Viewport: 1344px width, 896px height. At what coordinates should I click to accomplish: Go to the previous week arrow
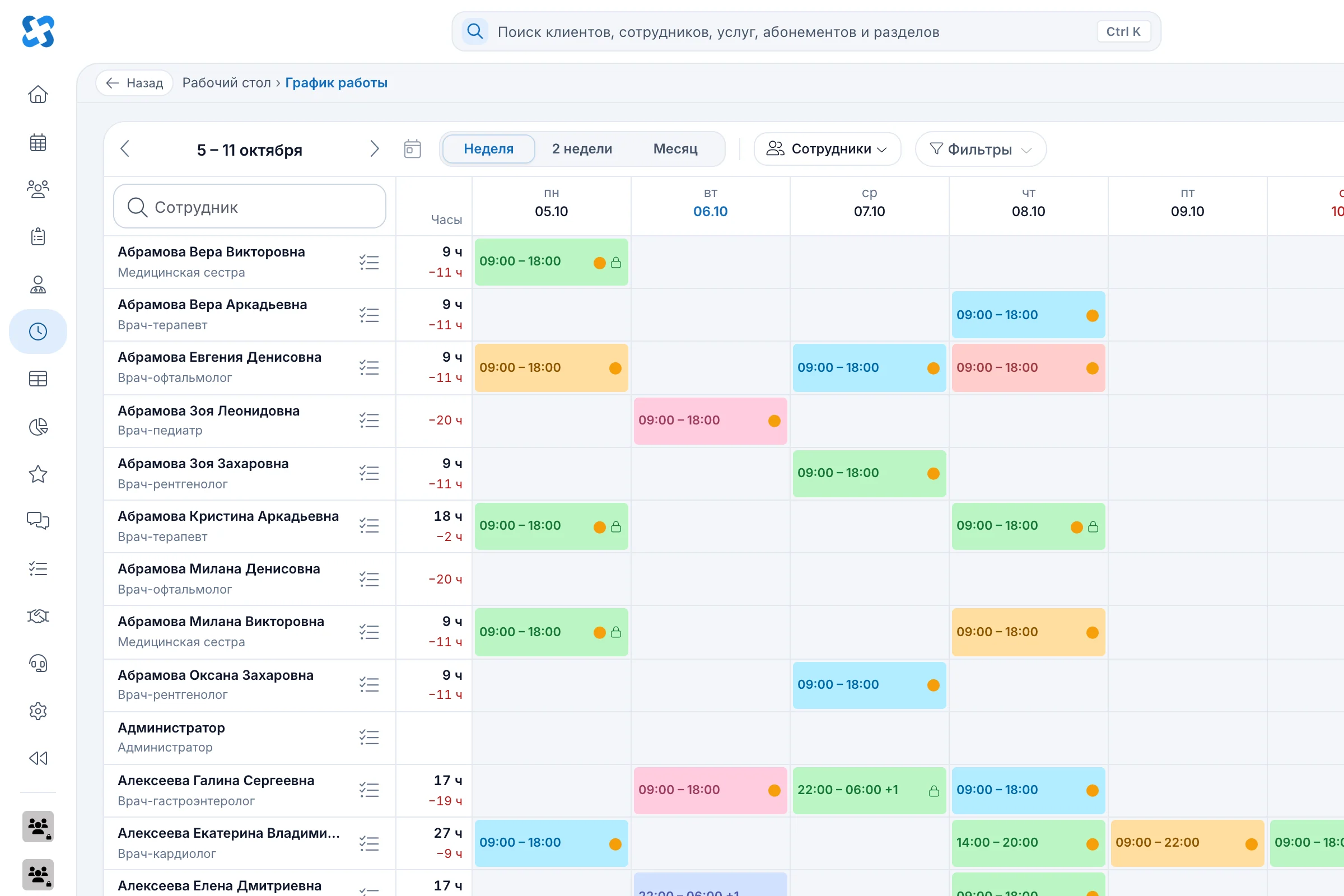(125, 149)
